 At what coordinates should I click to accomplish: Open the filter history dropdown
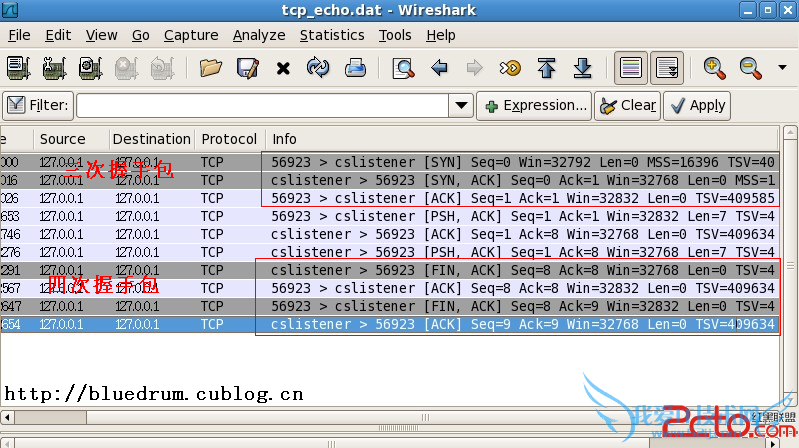461,106
